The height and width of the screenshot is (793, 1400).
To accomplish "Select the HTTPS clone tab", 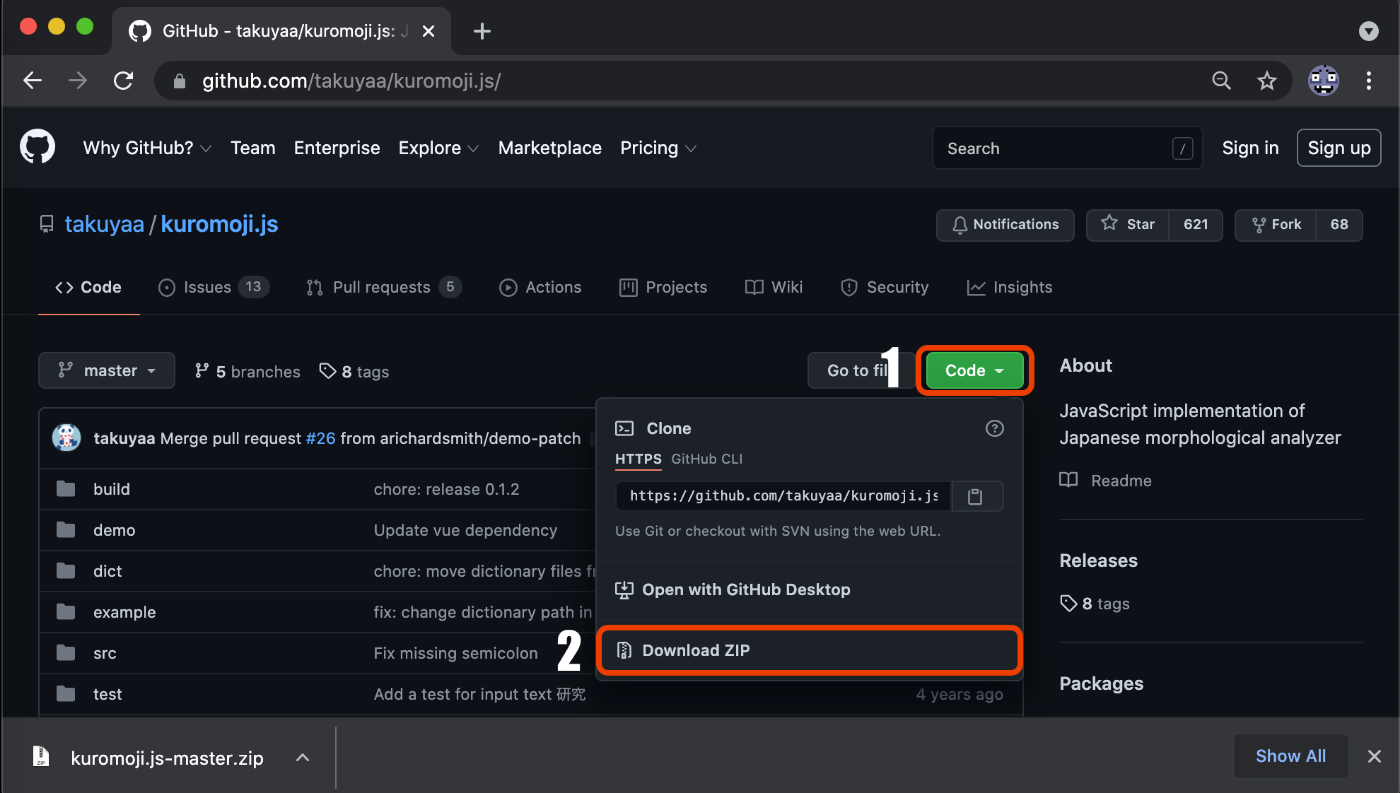I will [638, 459].
